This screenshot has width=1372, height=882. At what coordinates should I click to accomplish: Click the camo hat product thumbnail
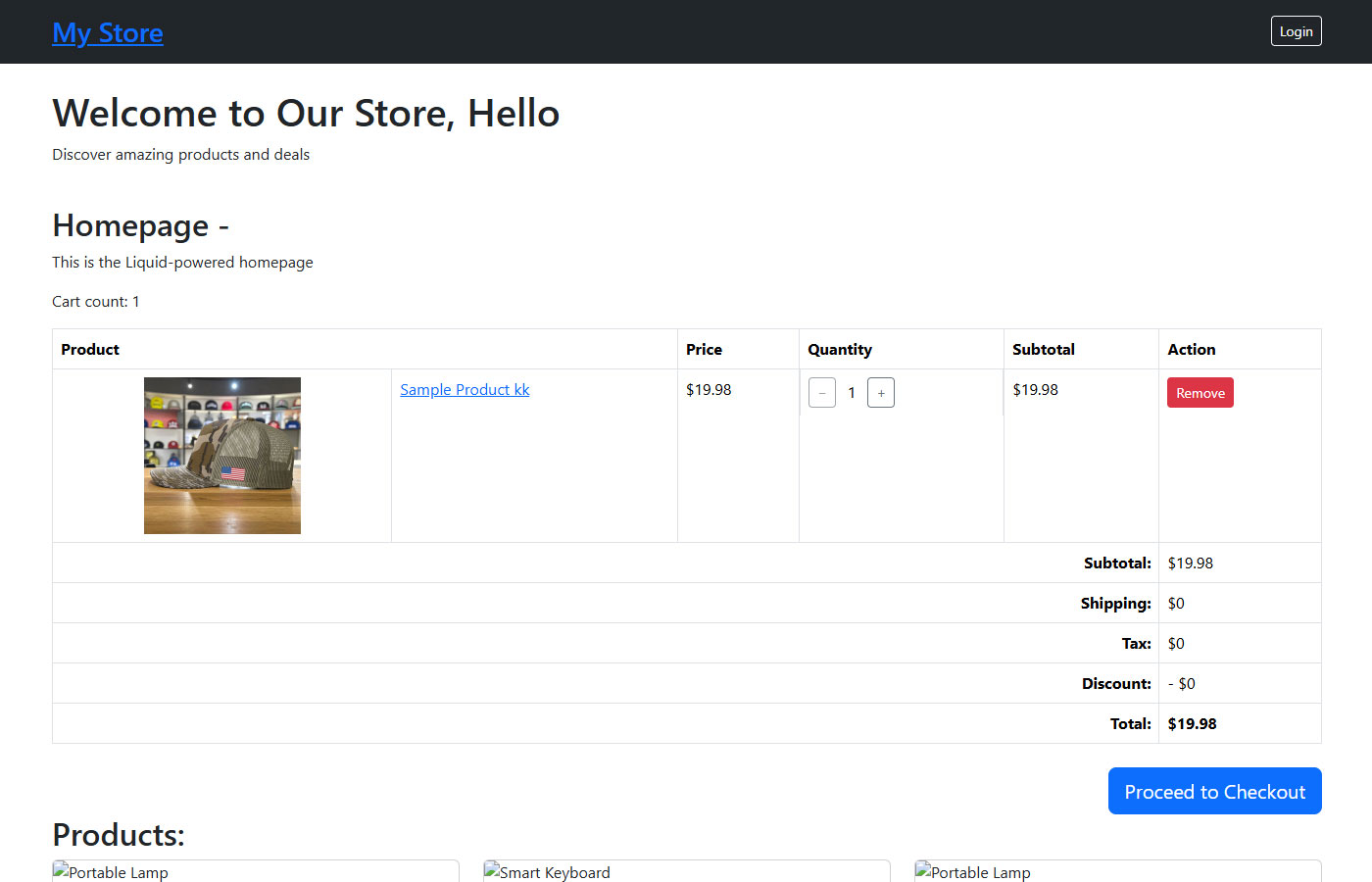pyautogui.click(x=222, y=456)
